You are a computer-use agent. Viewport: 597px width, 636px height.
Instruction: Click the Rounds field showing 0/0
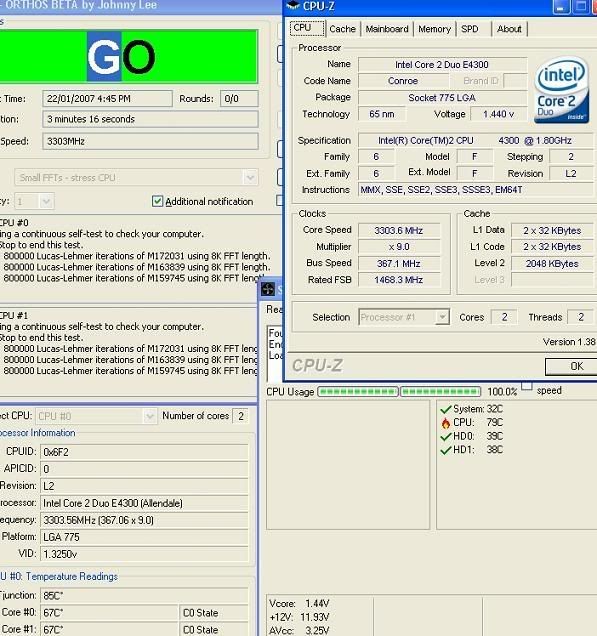click(x=239, y=99)
